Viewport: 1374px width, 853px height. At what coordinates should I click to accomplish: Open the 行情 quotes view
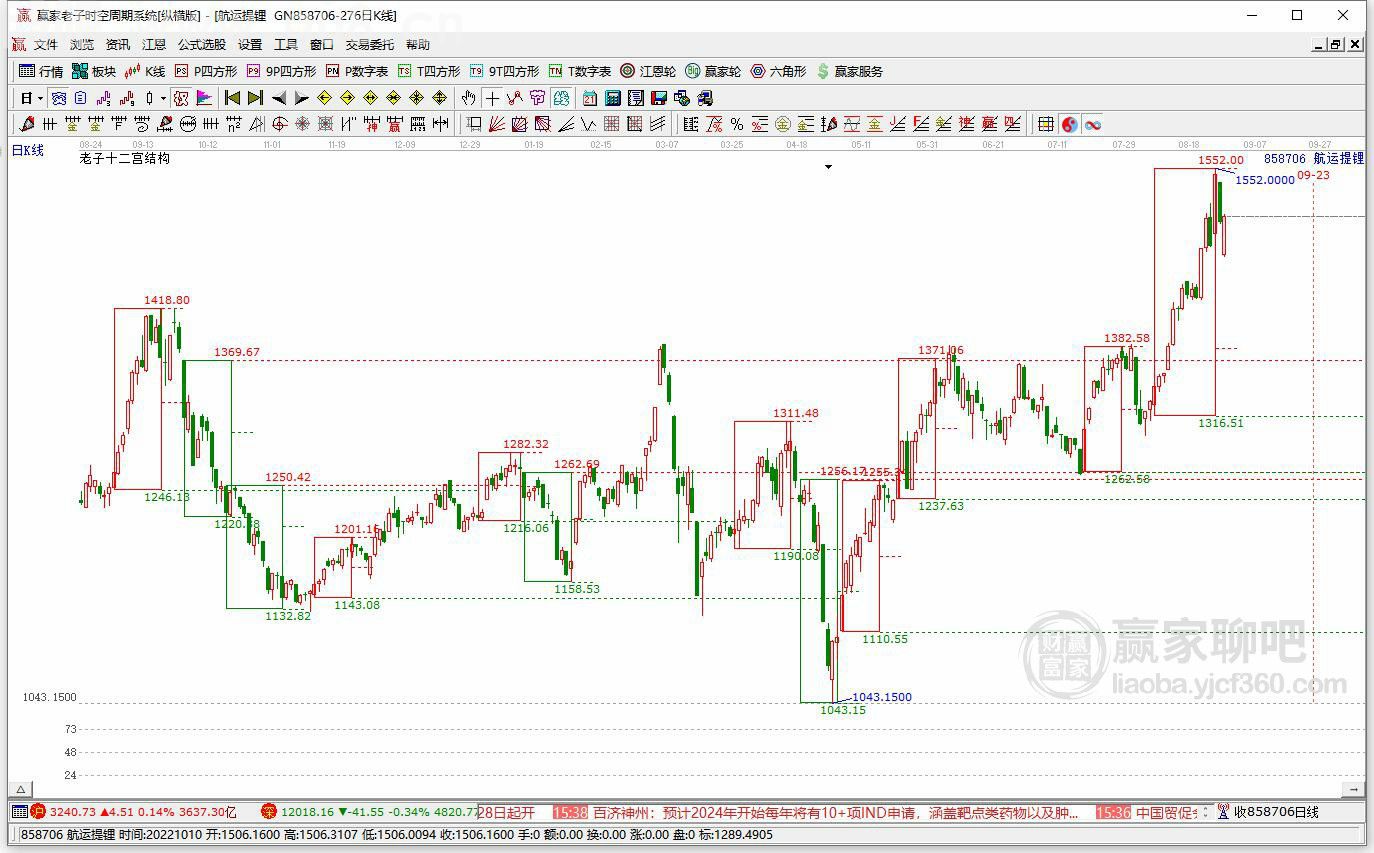[x=41, y=71]
